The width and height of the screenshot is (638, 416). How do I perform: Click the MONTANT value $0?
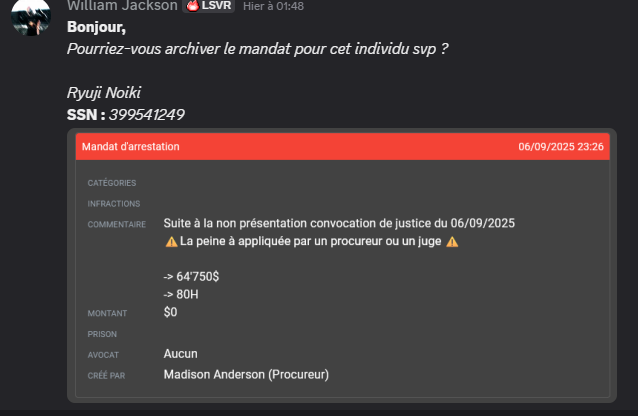(170, 313)
